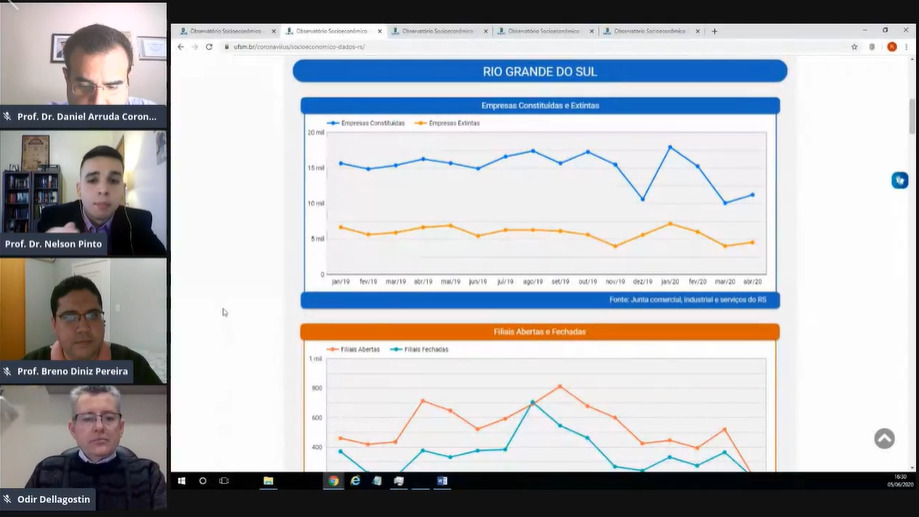
Task: Open File Explorer in the taskbar
Action: 268,481
